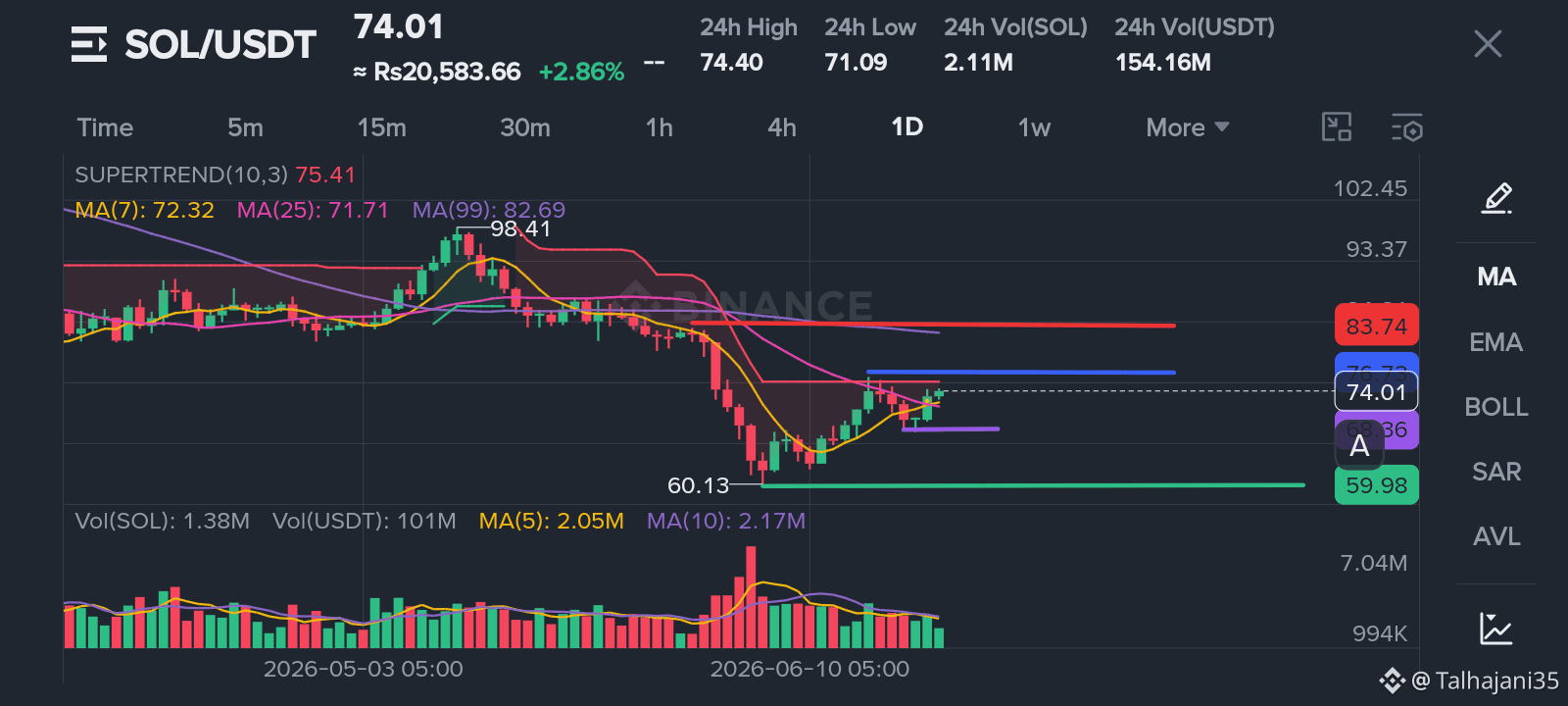This screenshot has height=706, width=1568.
Task: Click the 83.74 red price label
Action: (1376, 326)
